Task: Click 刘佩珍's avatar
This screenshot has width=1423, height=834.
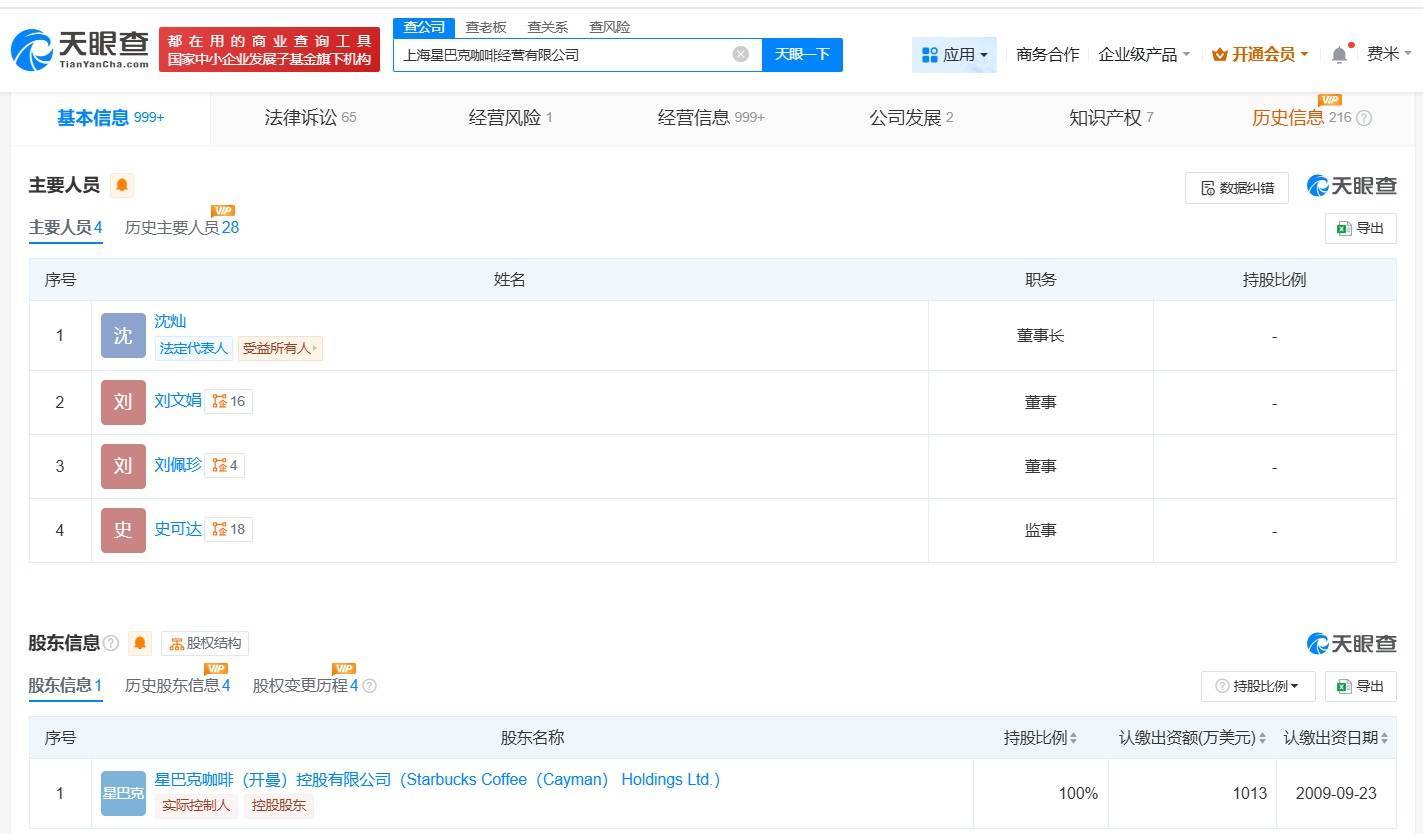Action: click(123, 466)
